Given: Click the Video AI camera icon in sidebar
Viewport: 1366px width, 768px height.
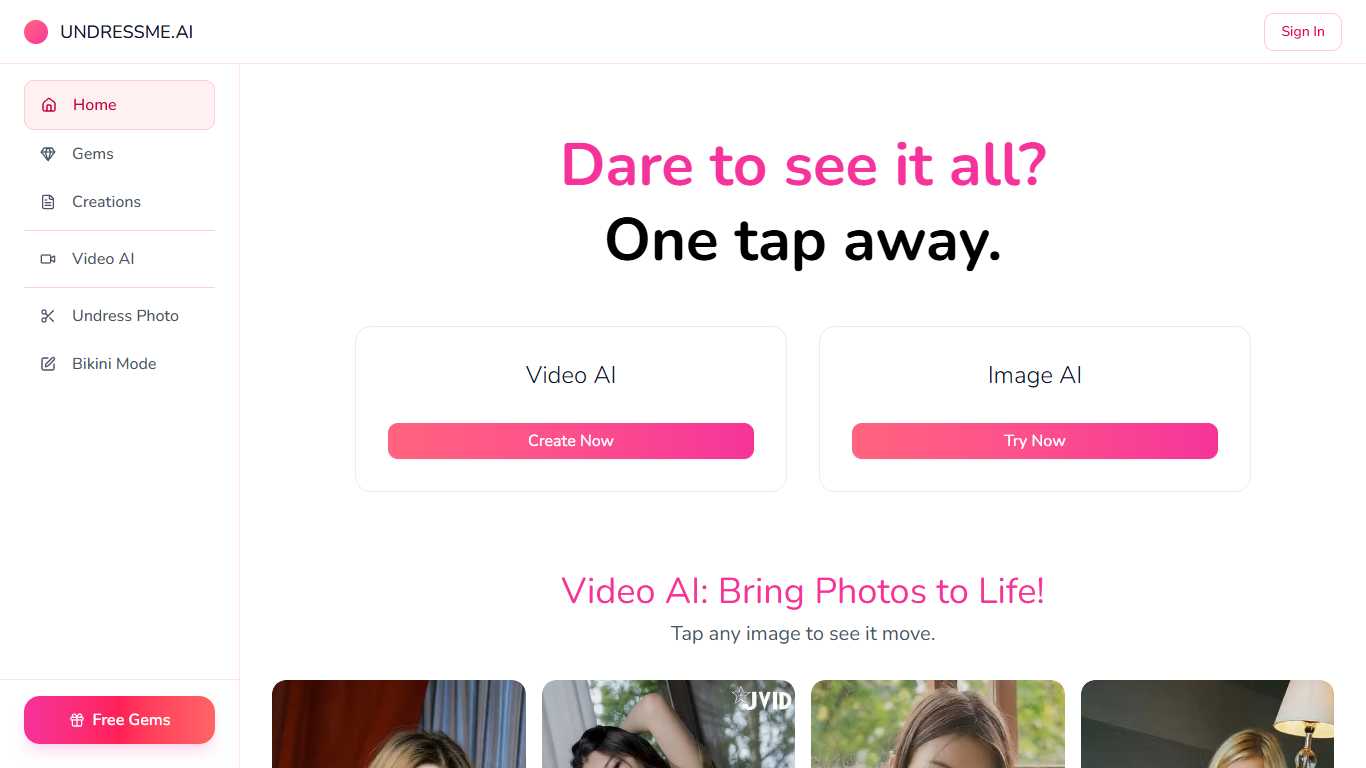Looking at the screenshot, I should (x=48, y=259).
